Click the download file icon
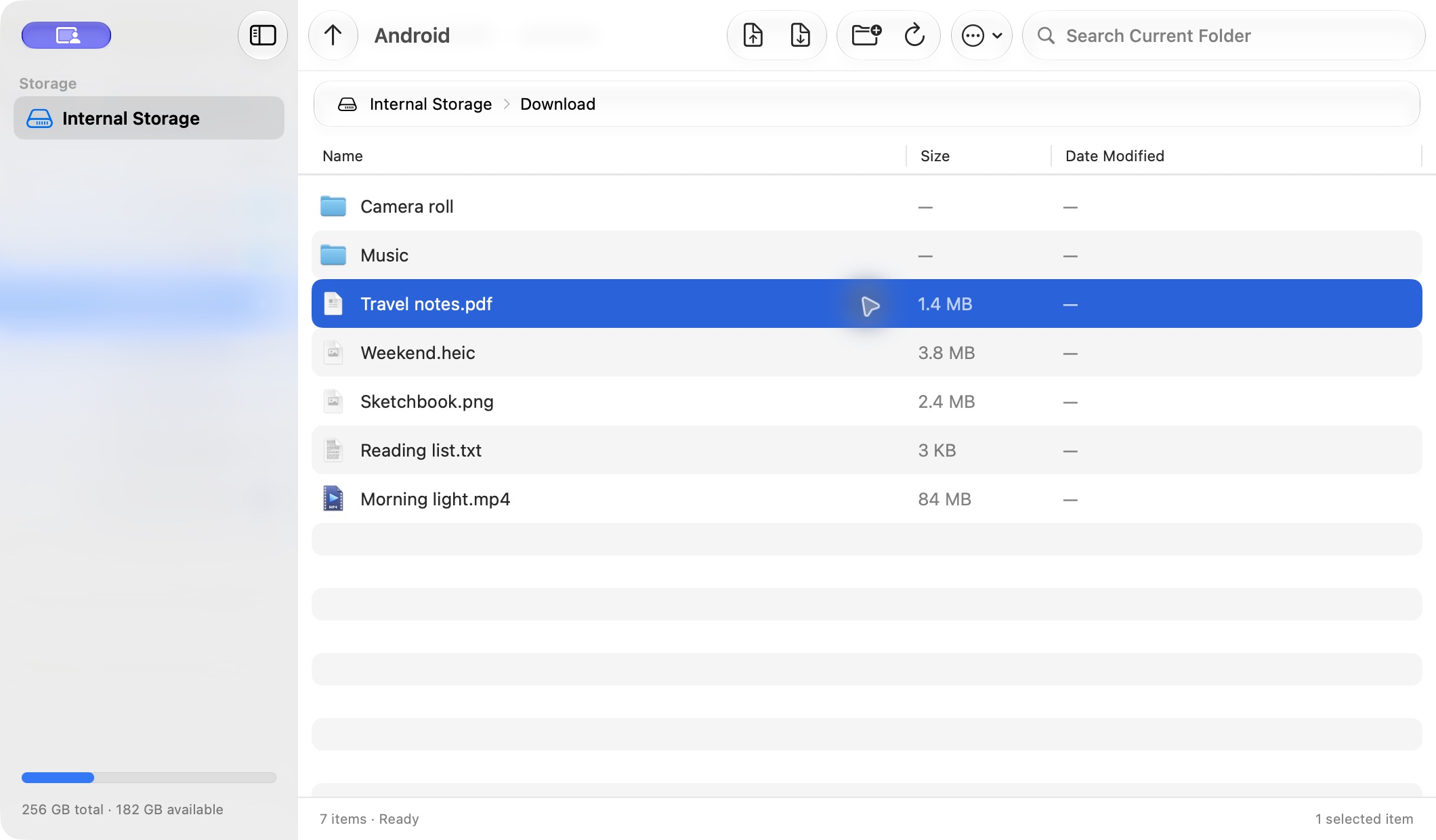 (x=800, y=35)
